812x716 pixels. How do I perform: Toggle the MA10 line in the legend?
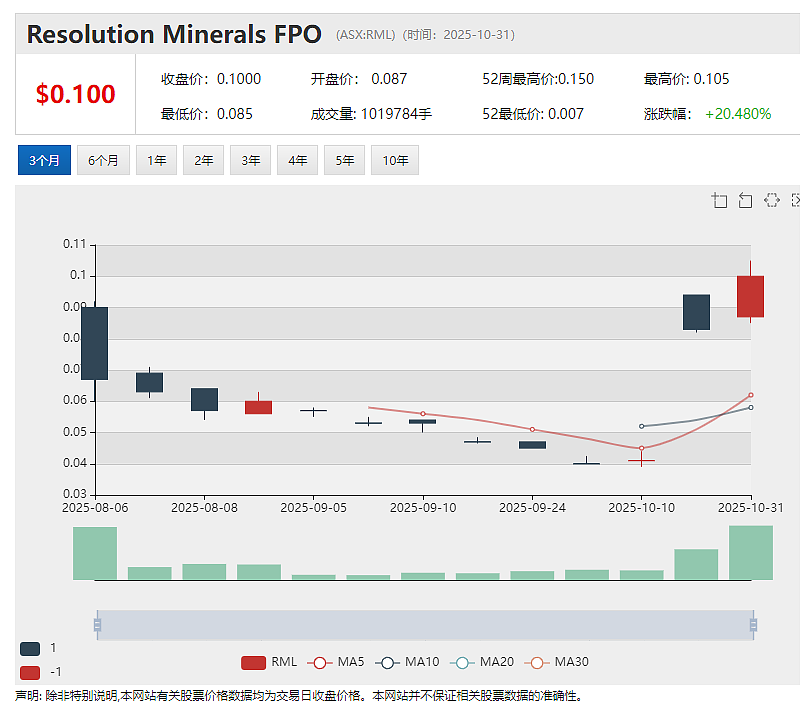(x=407, y=662)
